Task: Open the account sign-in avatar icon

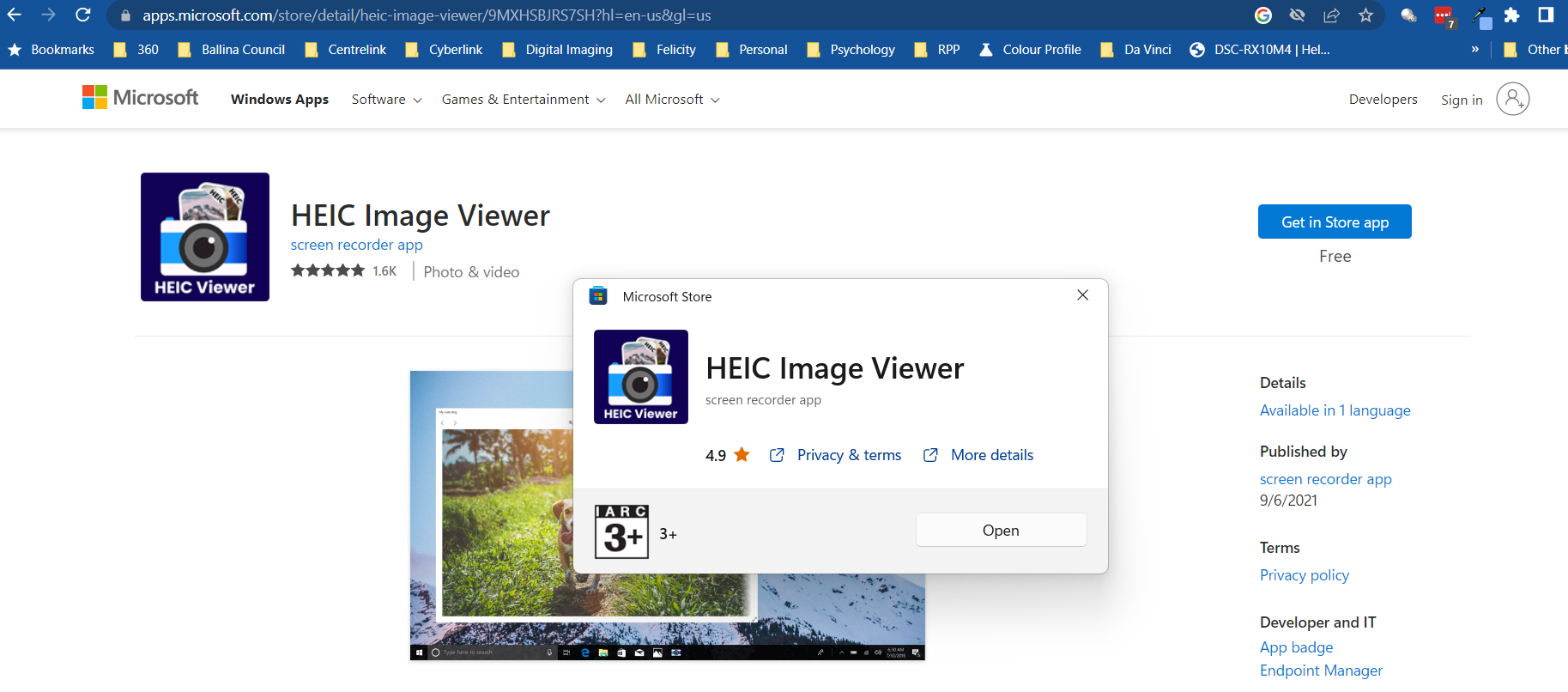Action: tap(1513, 99)
